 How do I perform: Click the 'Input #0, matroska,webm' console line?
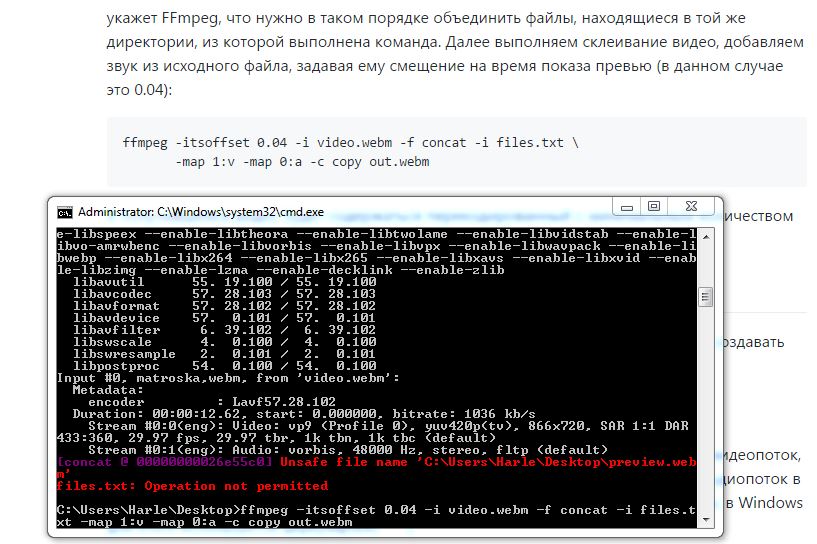228,378
